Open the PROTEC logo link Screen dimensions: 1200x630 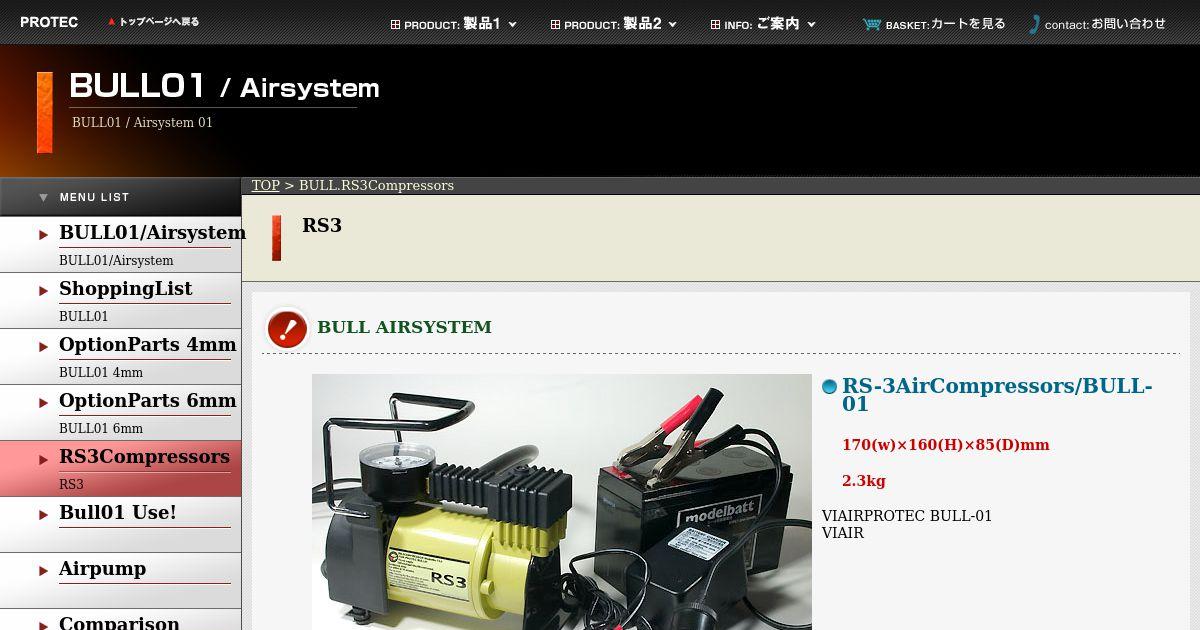tap(49, 22)
